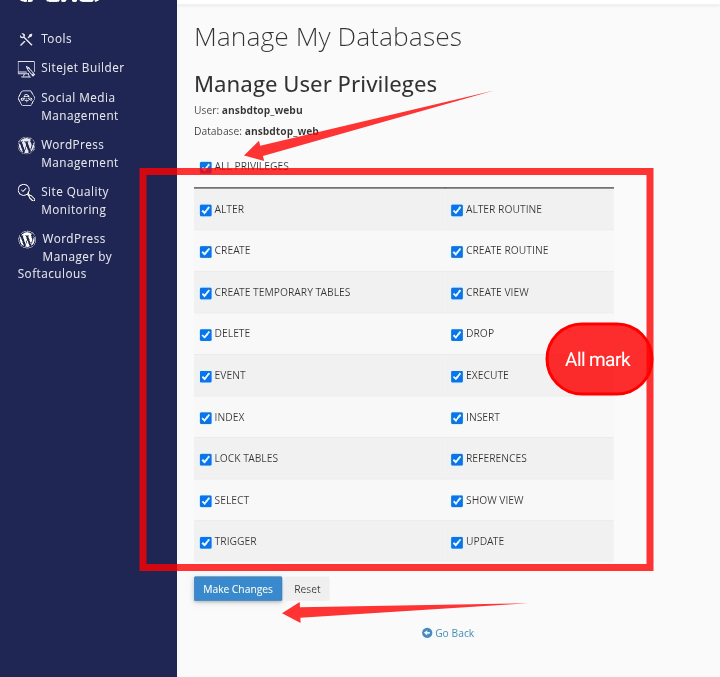The image size is (720, 677).
Task: Toggle the LOCK TABLES privilege checkbox
Action: pos(206,459)
